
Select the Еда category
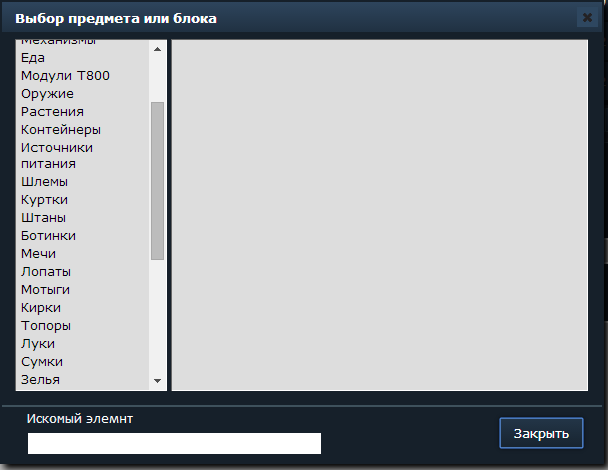coord(33,58)
